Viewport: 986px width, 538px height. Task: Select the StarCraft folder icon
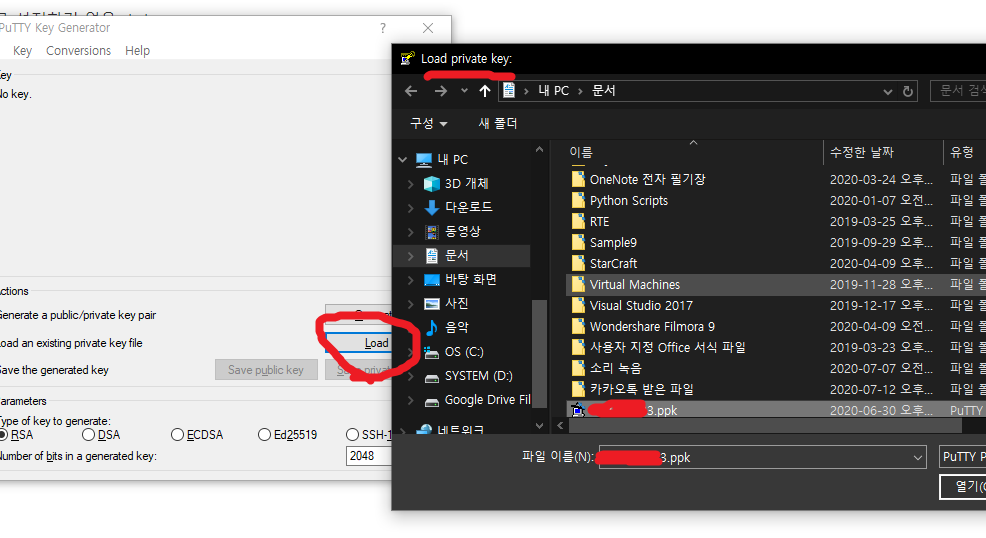tap(578, 263)
